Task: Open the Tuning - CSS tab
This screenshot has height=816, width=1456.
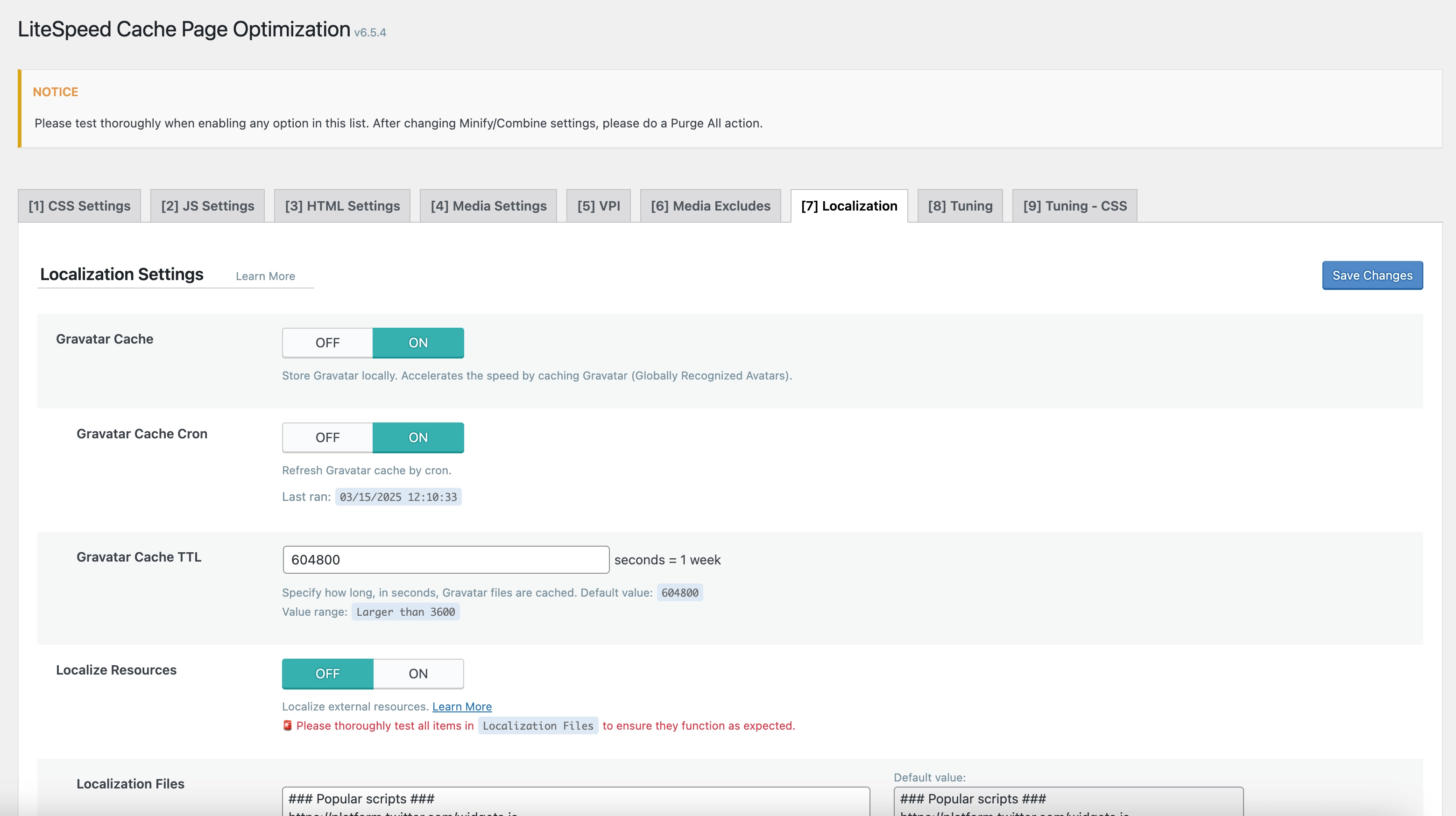Action: [x=1074, y=206]
